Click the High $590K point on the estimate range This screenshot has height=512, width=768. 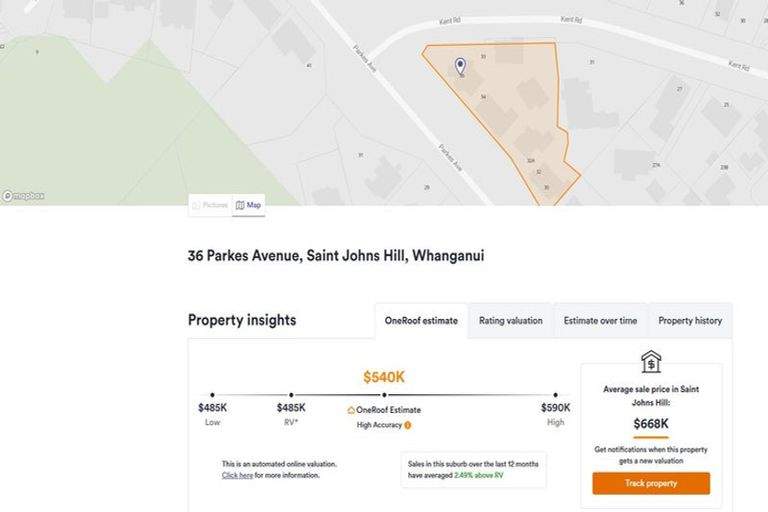point(555,395)
